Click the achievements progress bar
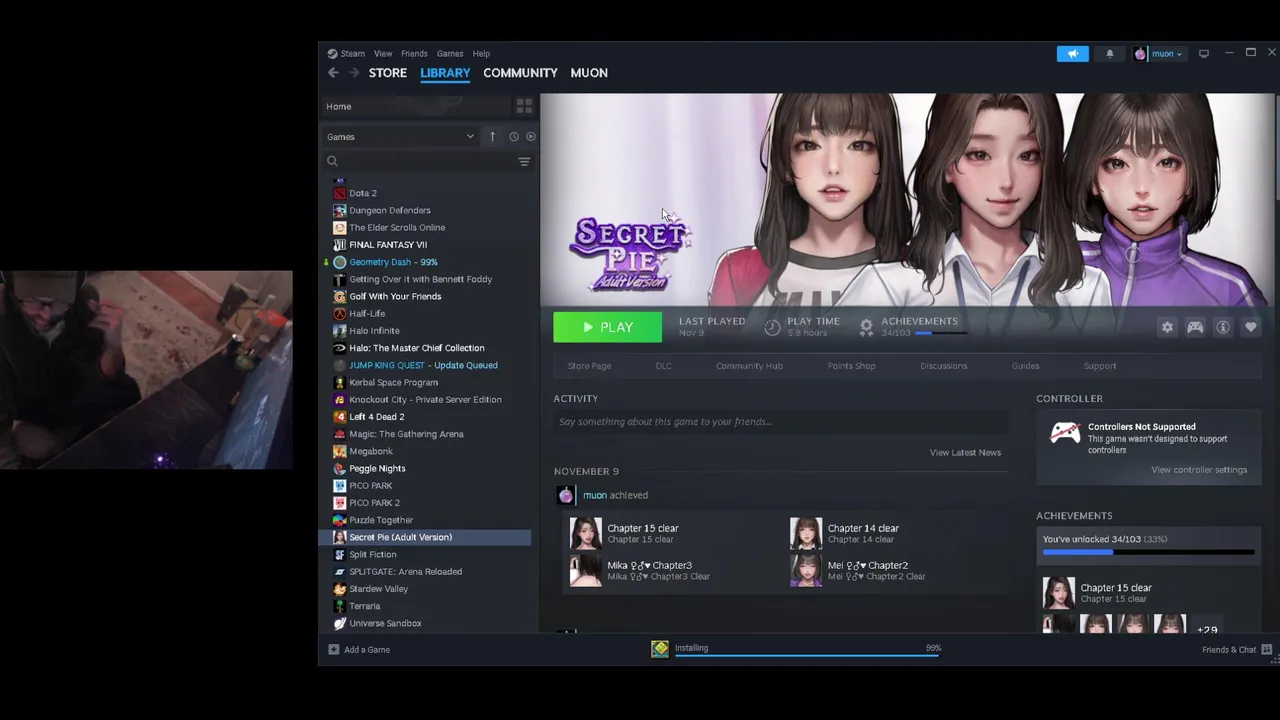Viewport: 1280px width, 720px height. 1148,552
